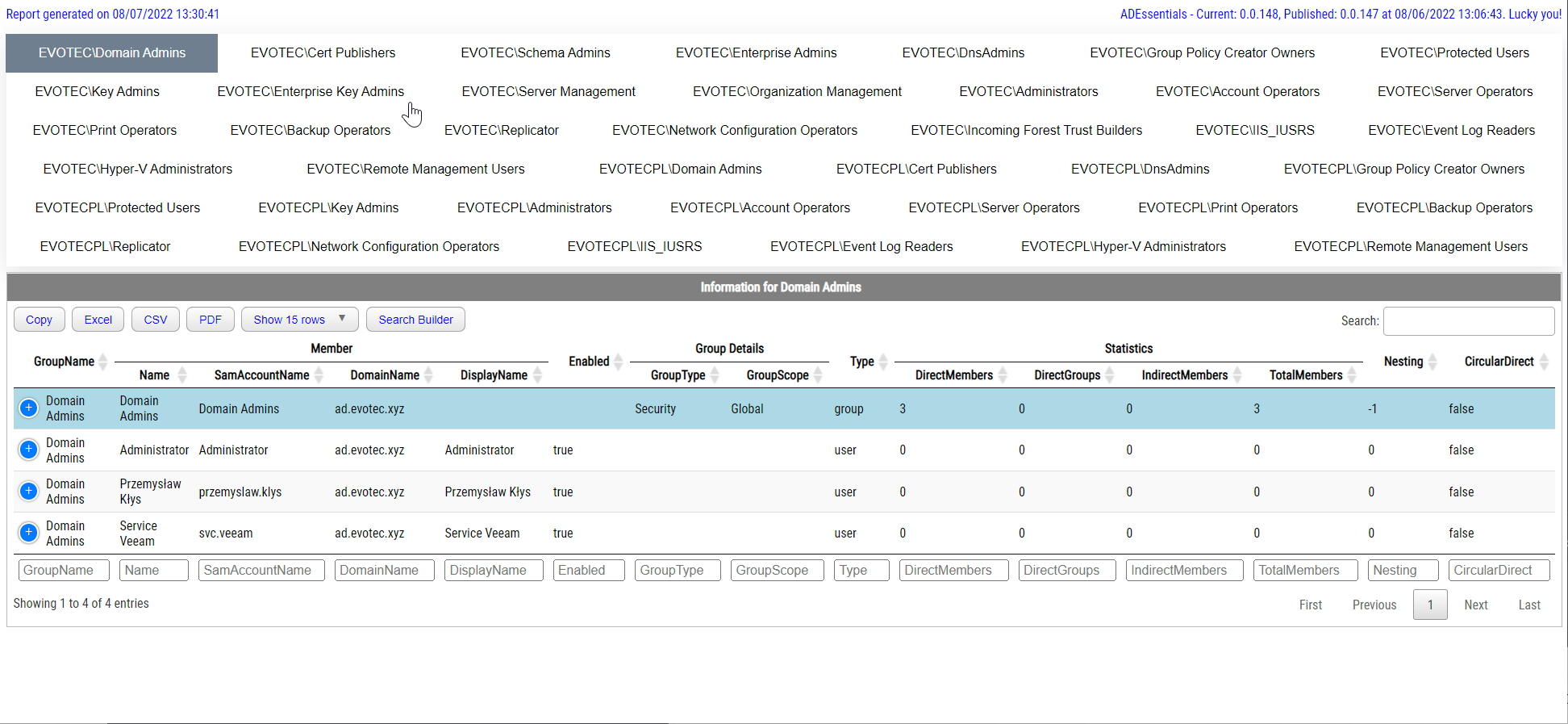The height and width of the screenshot is (724, 1568).
Task: Go to the Next page
Action: click(x=1475, y=605)
